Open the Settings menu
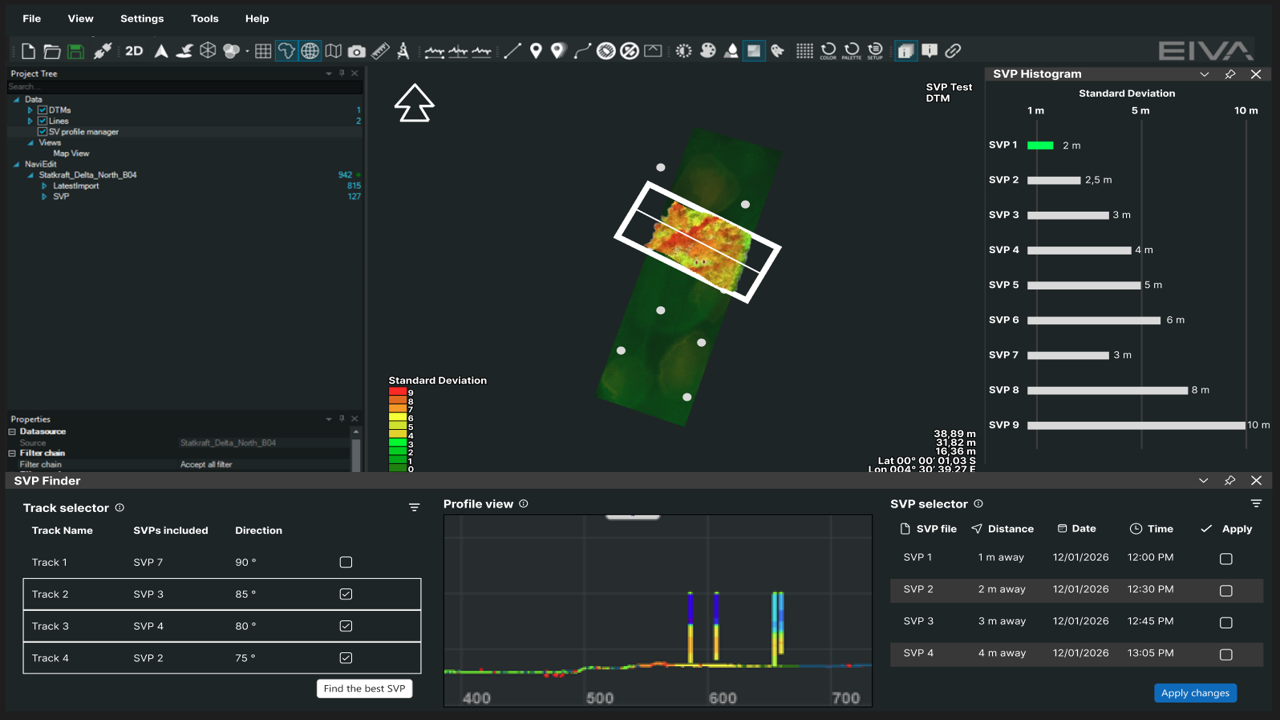The height and width of the screenshot is (720, 1280). (142, 19)
